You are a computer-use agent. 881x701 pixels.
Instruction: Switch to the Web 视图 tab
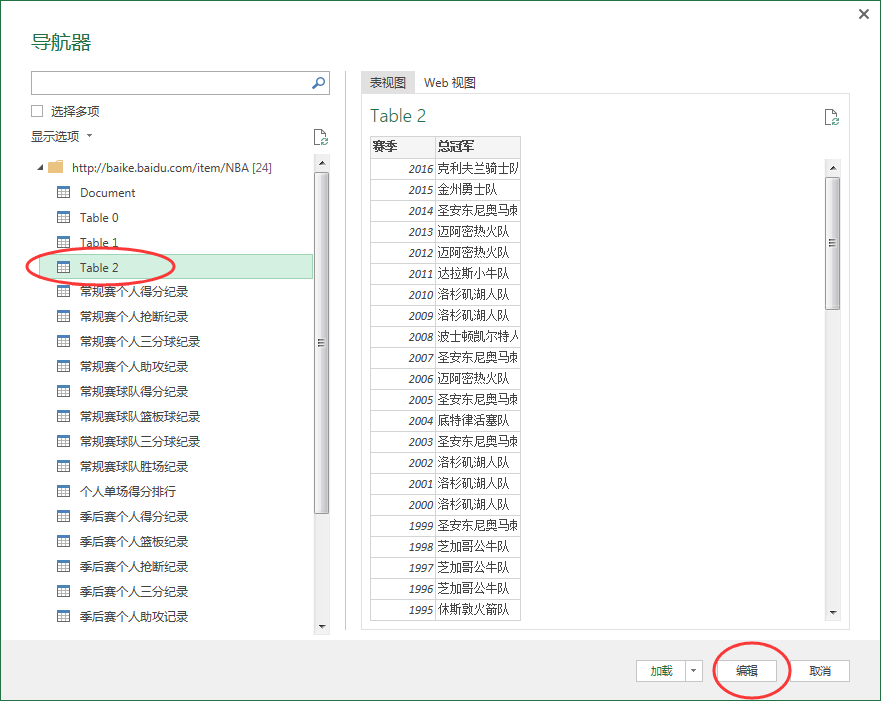pos(449,83)
